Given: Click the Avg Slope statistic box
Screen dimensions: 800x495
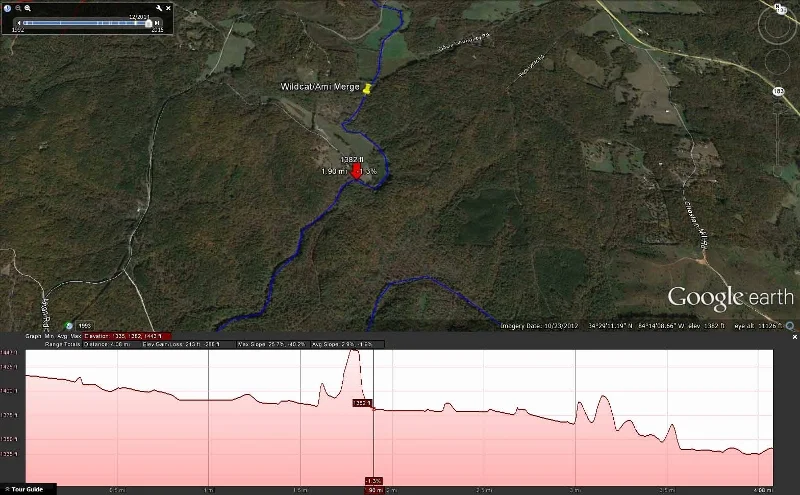Looking at the screenshot, I should (347, 344).
